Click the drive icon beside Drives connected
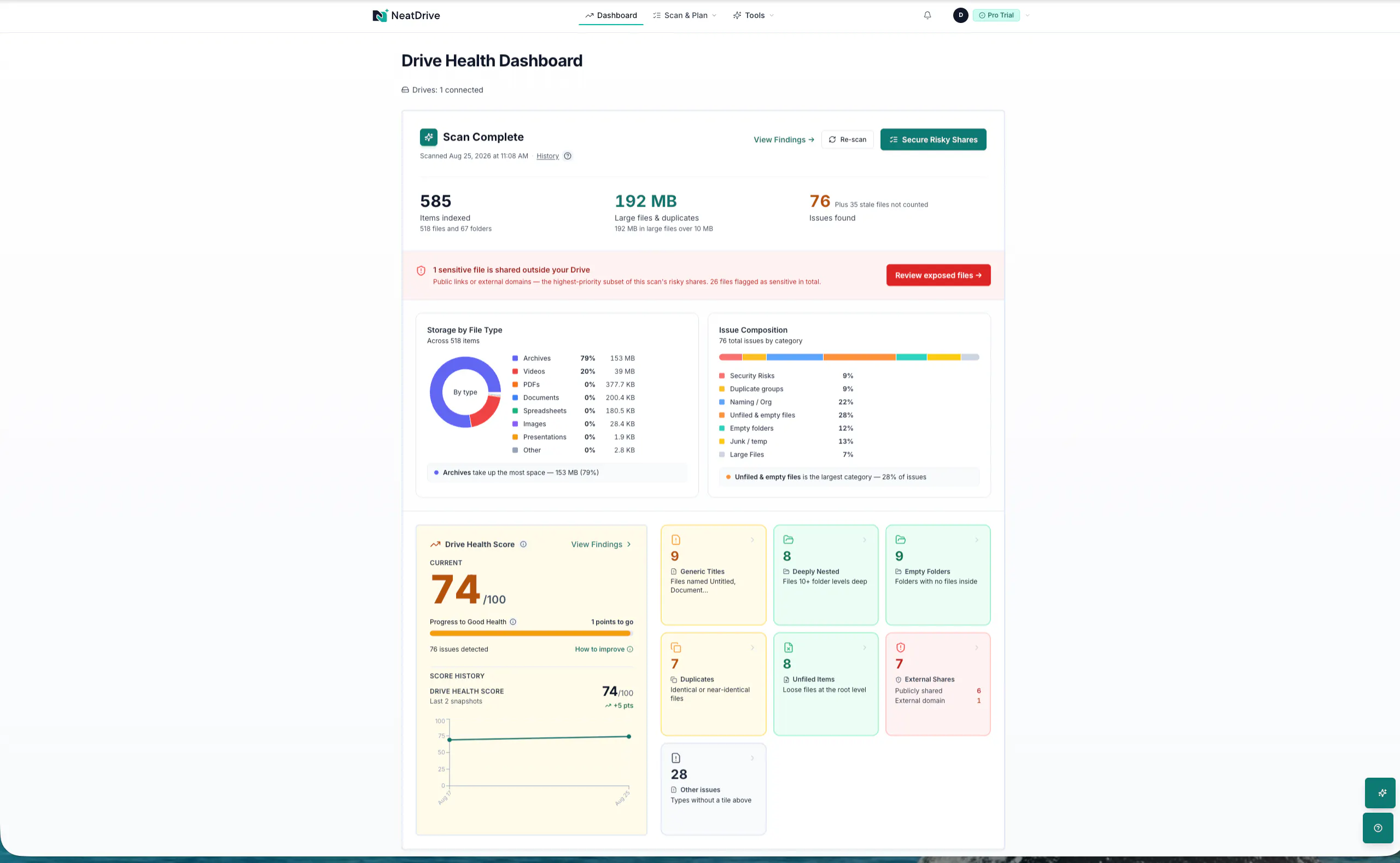The width and height of the screenshot is (1400, 863). pos(405,90)
